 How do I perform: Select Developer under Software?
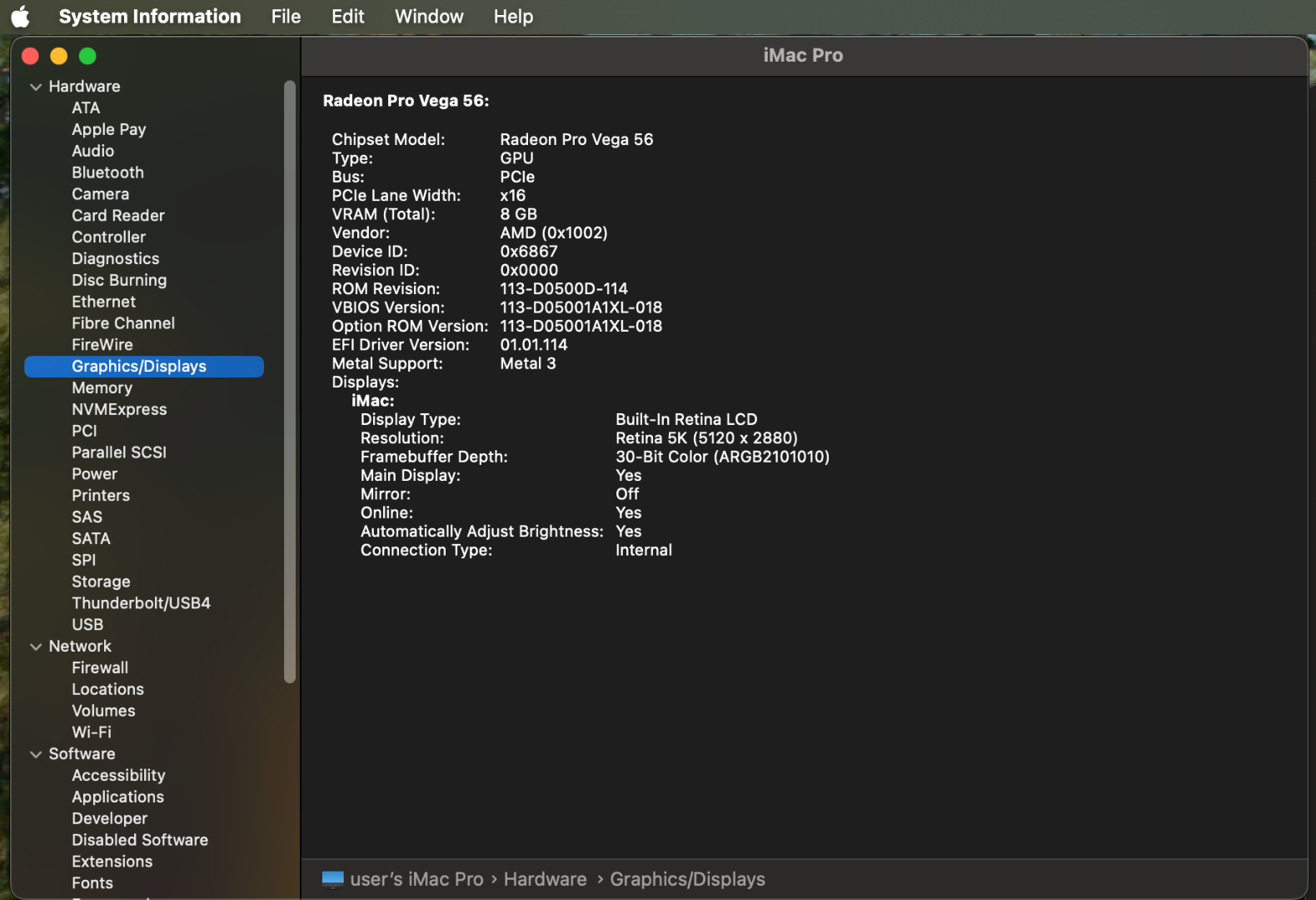[x=109, y=819]
